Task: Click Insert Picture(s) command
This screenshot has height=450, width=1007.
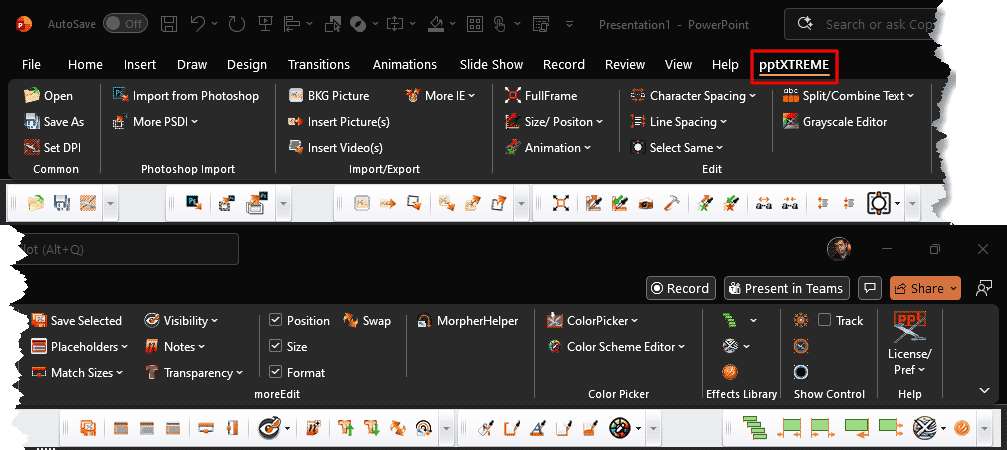Action: [x=339, y=121]
